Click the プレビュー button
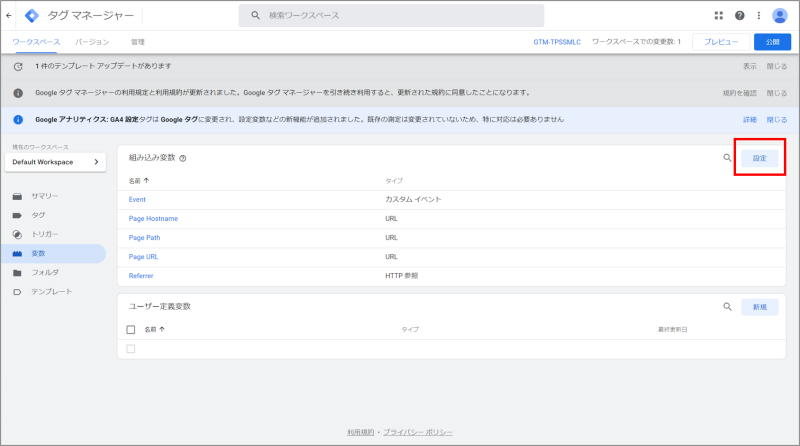 click(721, 42)
